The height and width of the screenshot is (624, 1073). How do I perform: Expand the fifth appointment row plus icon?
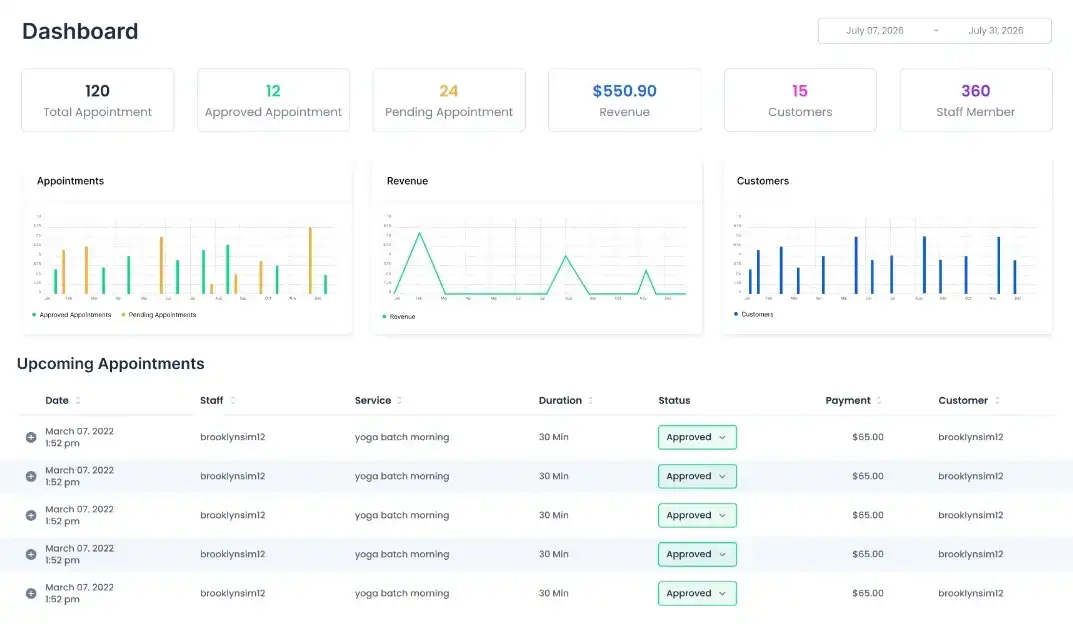[x=31, y=593]
